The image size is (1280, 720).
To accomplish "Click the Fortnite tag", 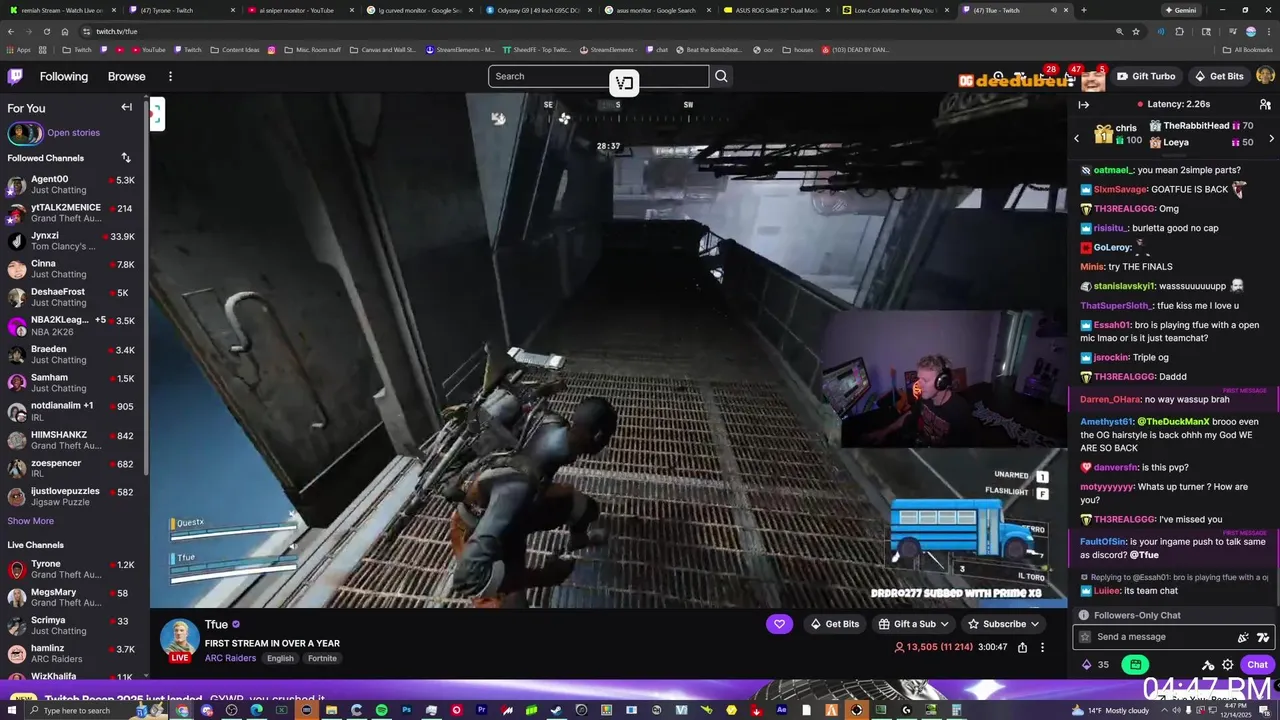I will (322, 658).
